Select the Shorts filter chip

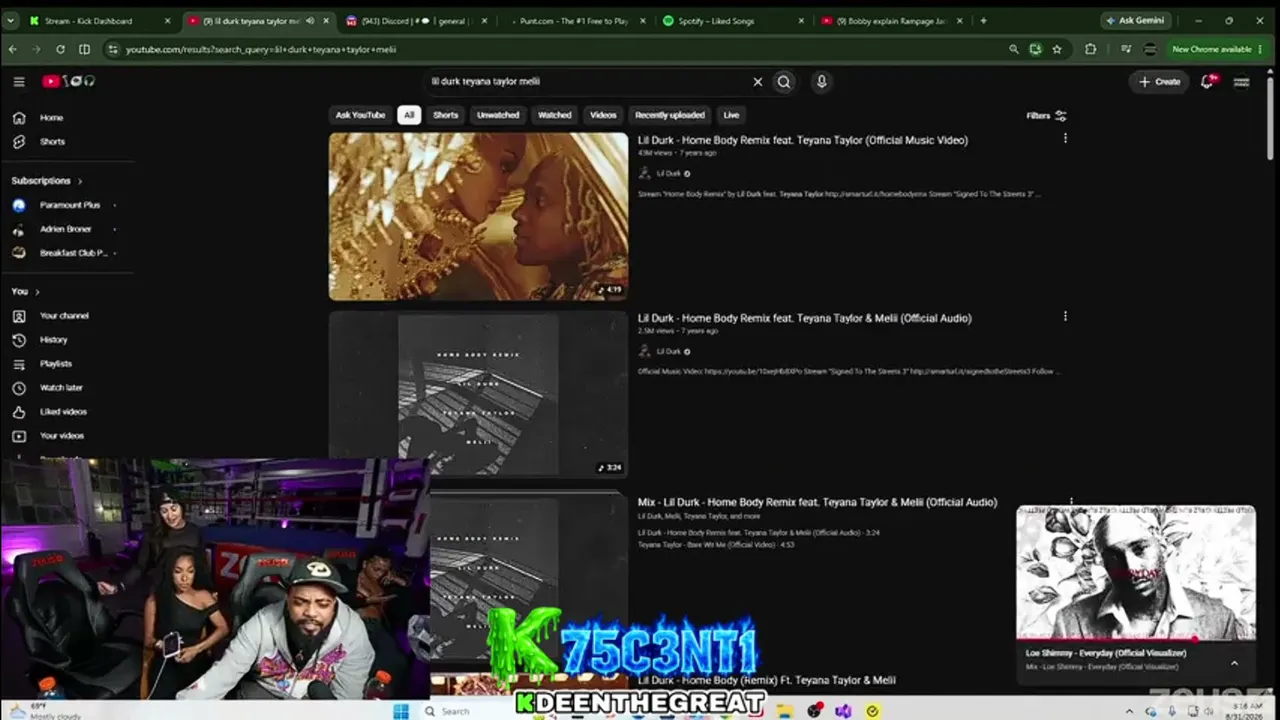click(x=446, y=115)
